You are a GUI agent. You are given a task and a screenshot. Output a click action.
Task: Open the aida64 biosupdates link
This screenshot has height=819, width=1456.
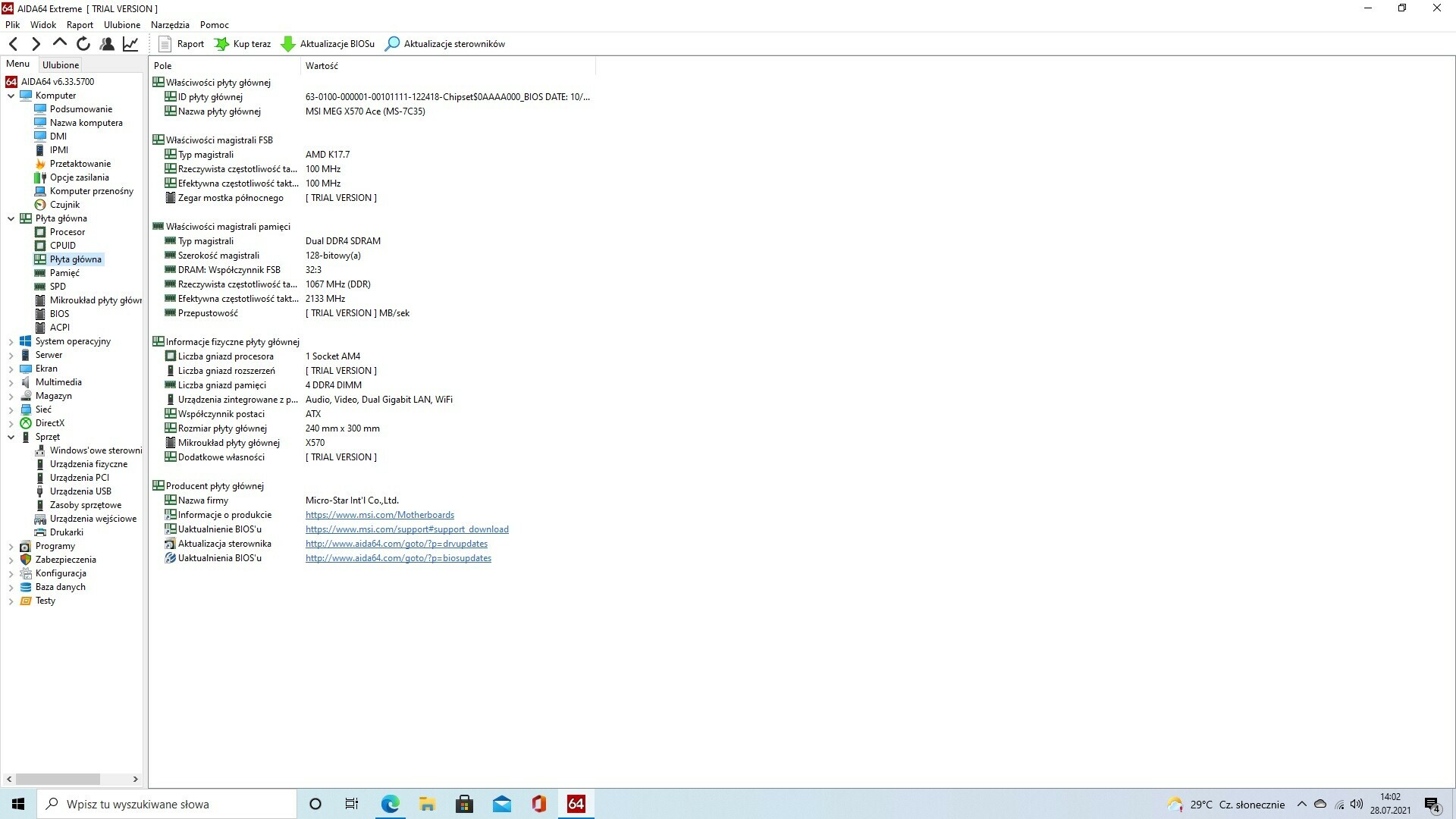coord(398,558)
